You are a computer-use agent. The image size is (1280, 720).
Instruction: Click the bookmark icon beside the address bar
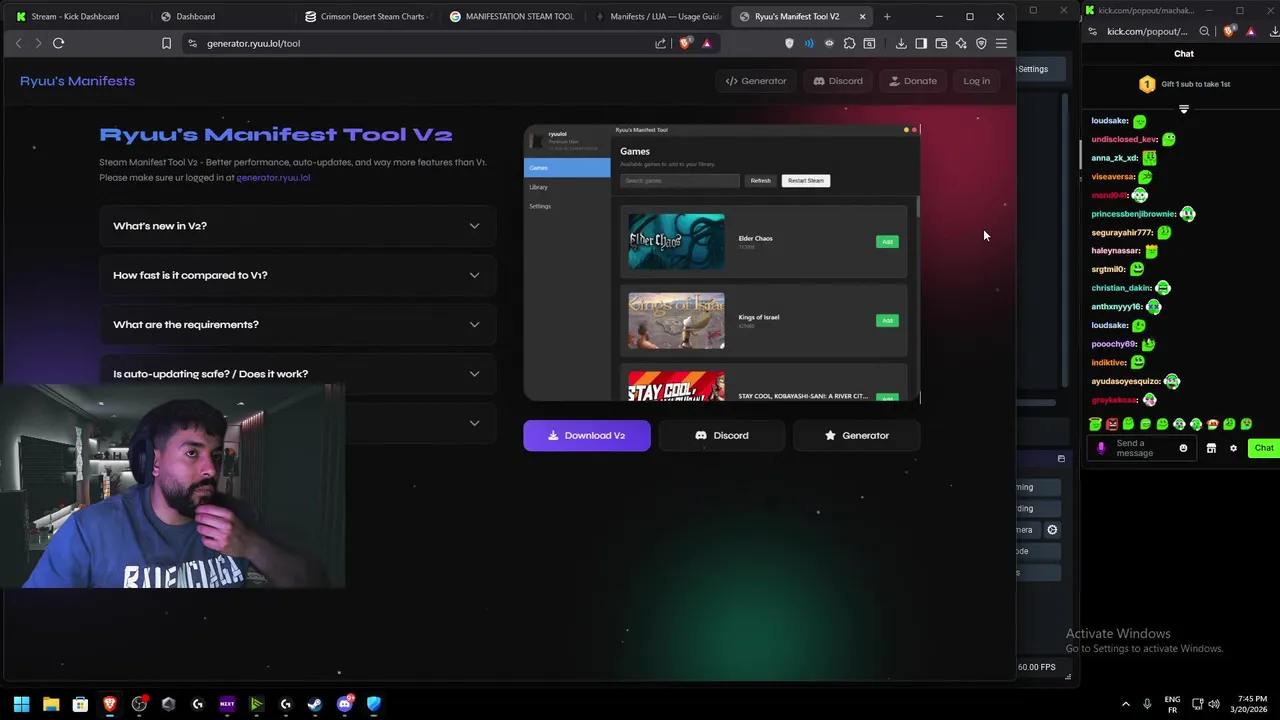166,43
